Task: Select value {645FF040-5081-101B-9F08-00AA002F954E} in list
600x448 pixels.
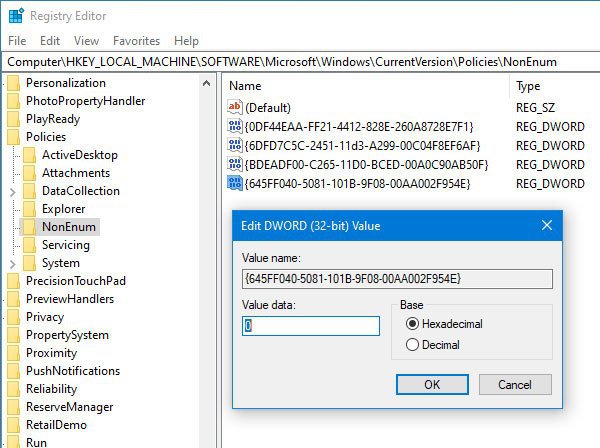Action: pyautogui.click(x=357, y=184)
